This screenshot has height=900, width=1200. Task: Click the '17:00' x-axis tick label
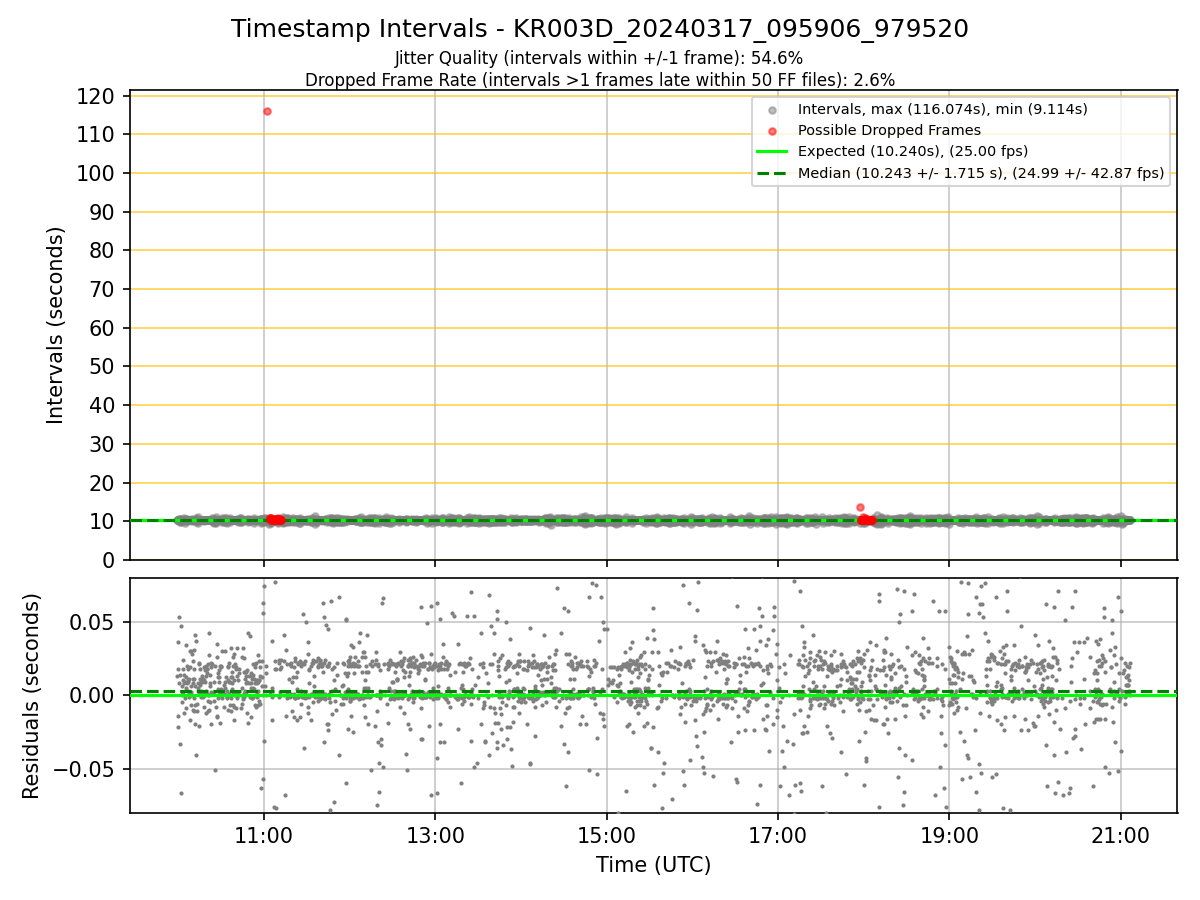point(777,837)
